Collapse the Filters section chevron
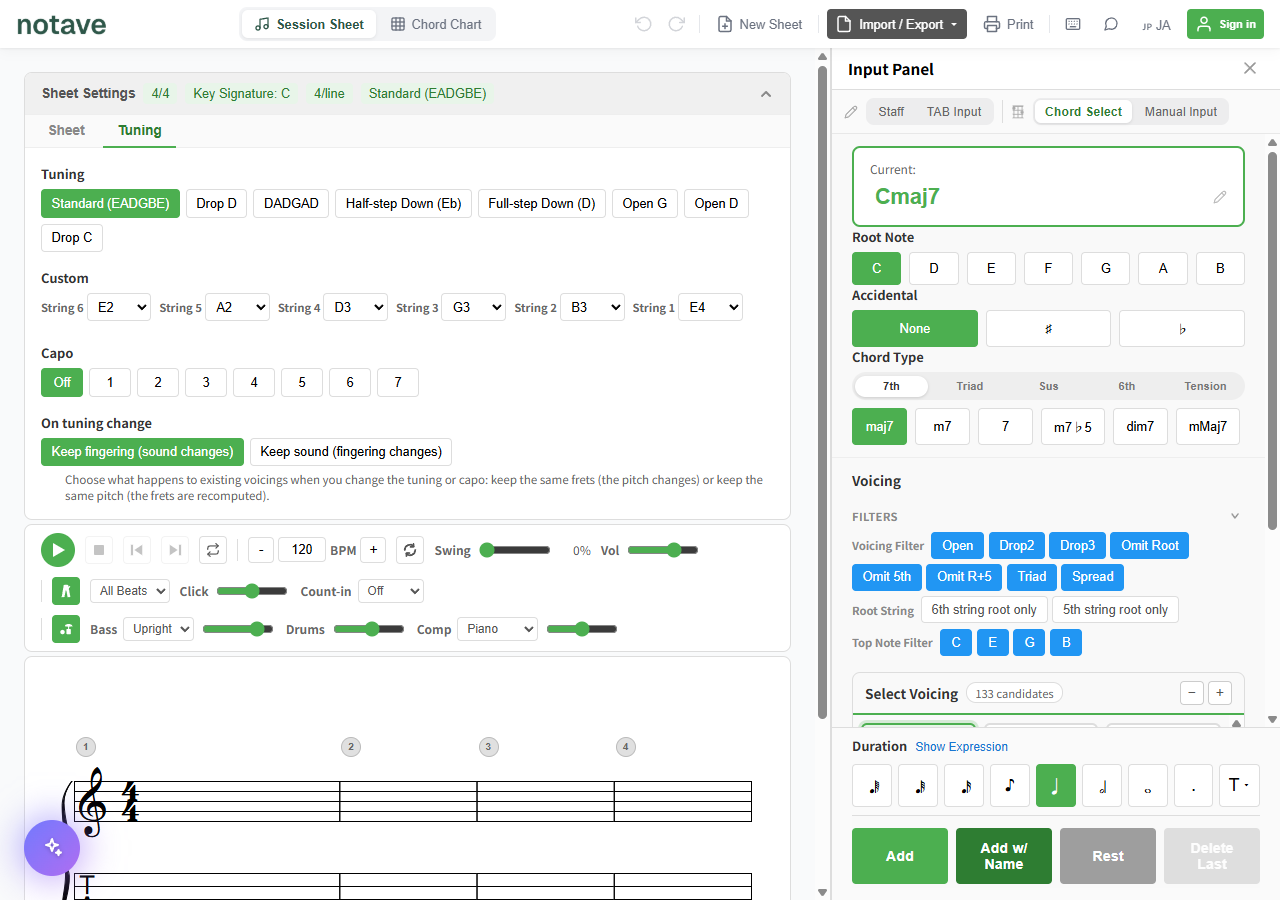 click(x=1235, y=517)
